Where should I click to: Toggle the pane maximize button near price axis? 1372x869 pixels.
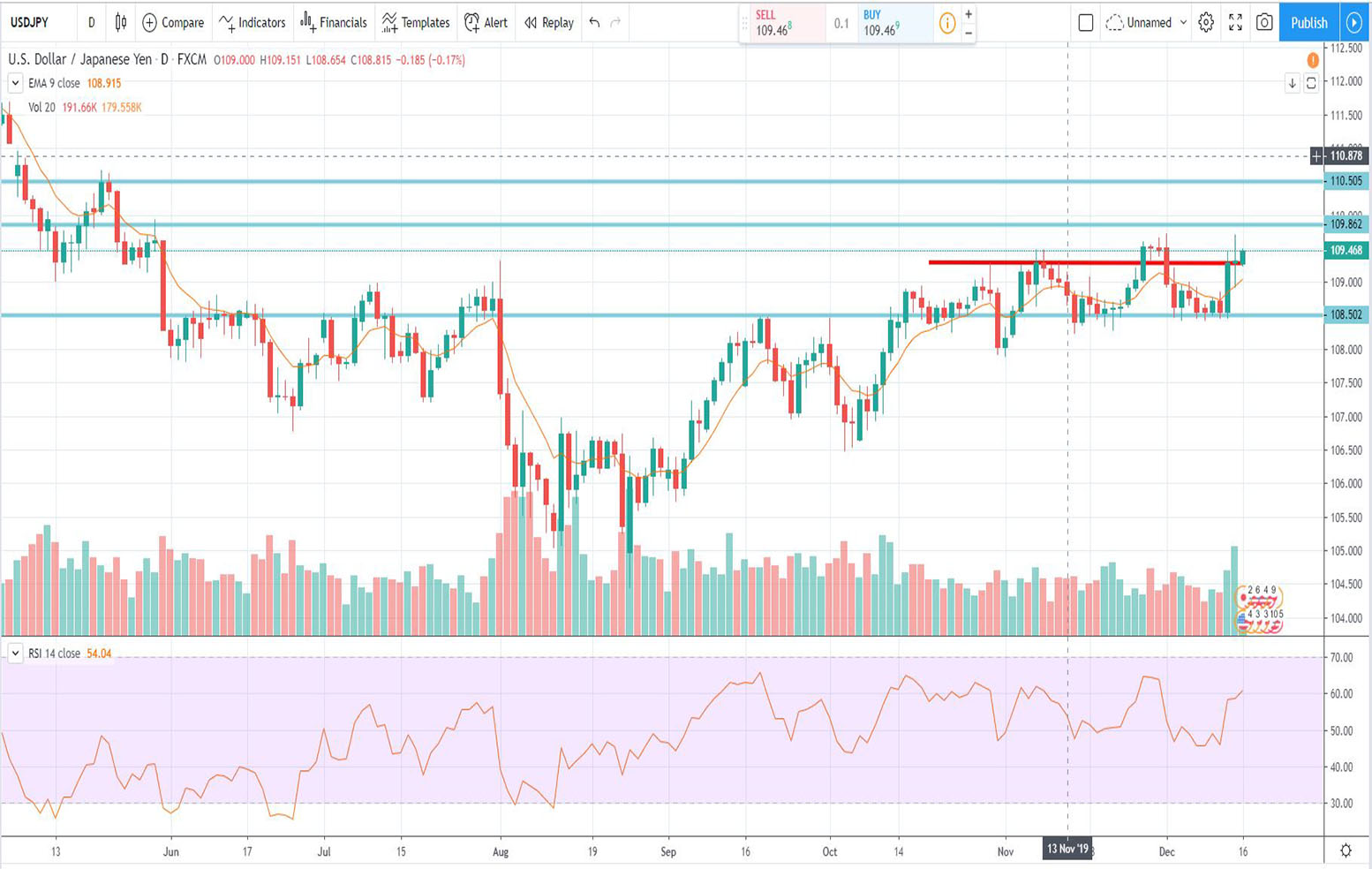click(1311, 83)
